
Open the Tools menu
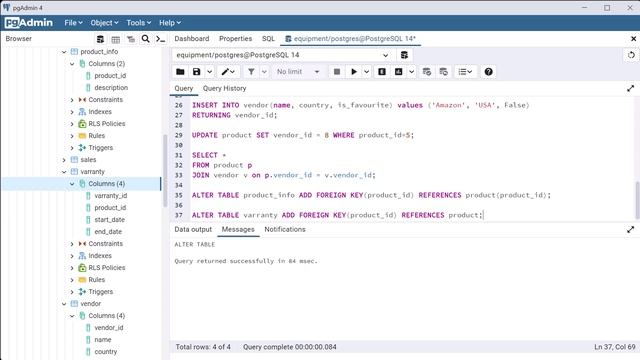139,23
